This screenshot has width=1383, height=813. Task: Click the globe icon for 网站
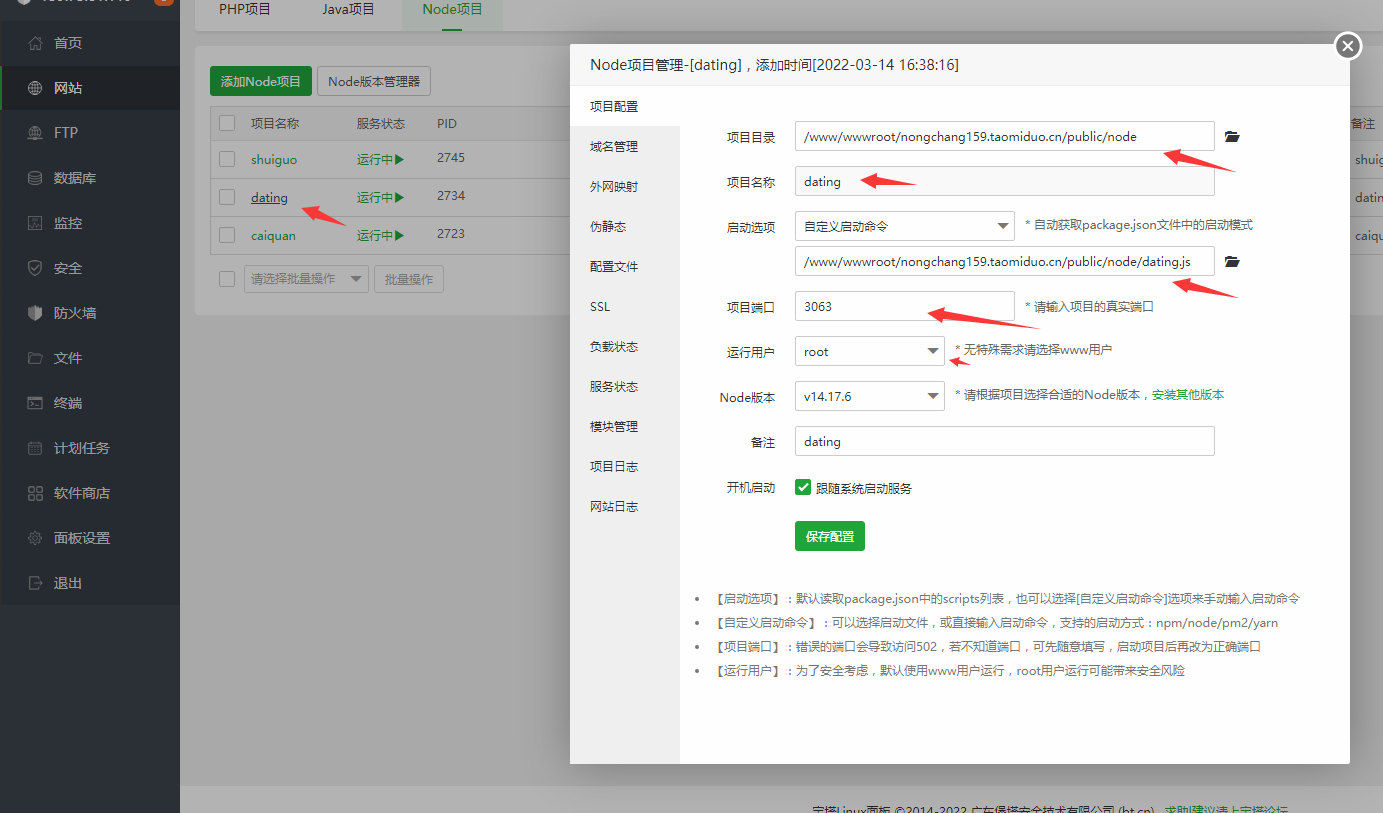click(x=36, y=88)
